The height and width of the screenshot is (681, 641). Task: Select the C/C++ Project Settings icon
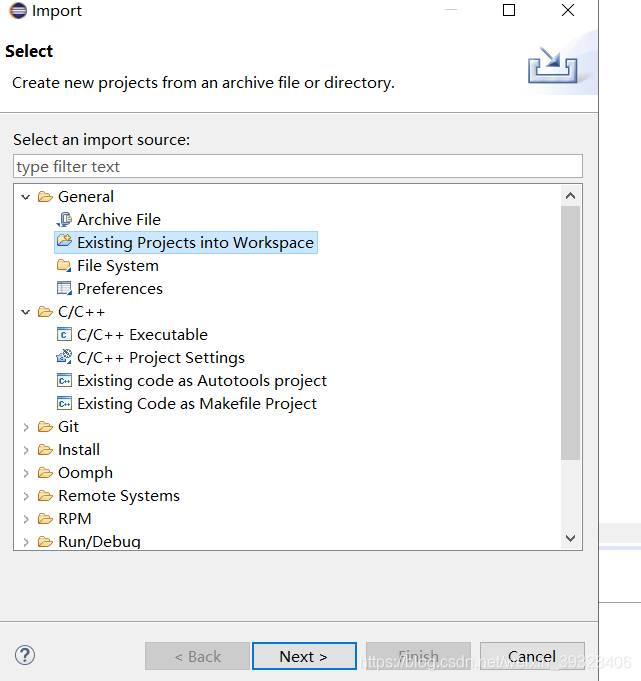coord(64,357)
